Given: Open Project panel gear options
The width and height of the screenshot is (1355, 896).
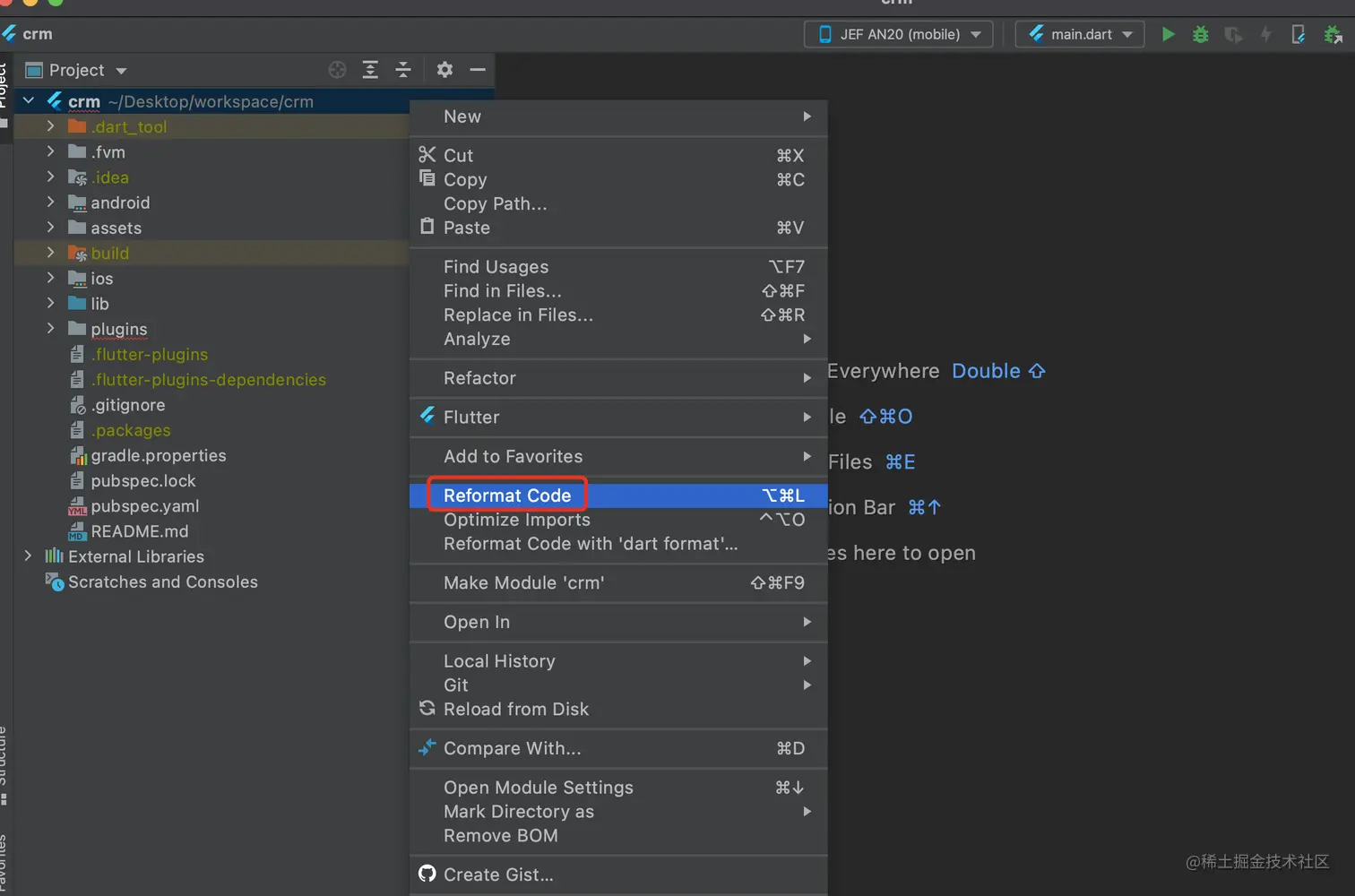Looking at the screenshot, I should (444, 70).
